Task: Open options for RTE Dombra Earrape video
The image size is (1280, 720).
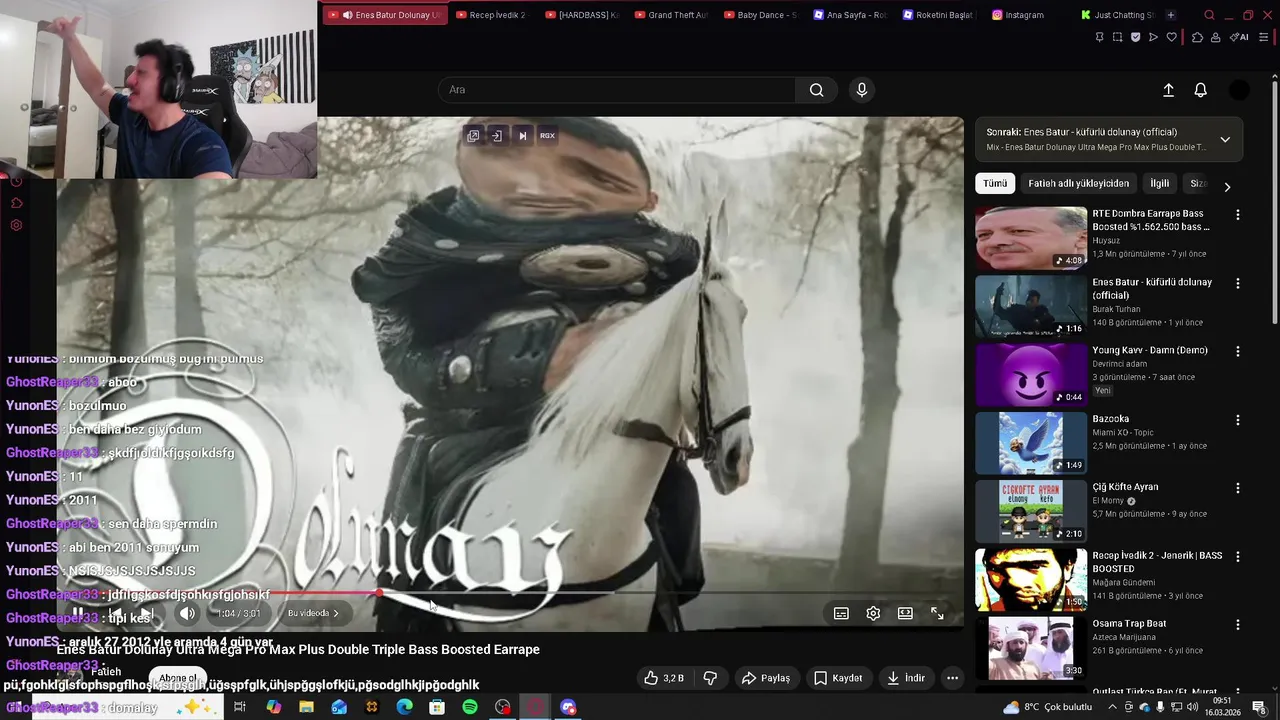Action: click(x=1238, y=215)
